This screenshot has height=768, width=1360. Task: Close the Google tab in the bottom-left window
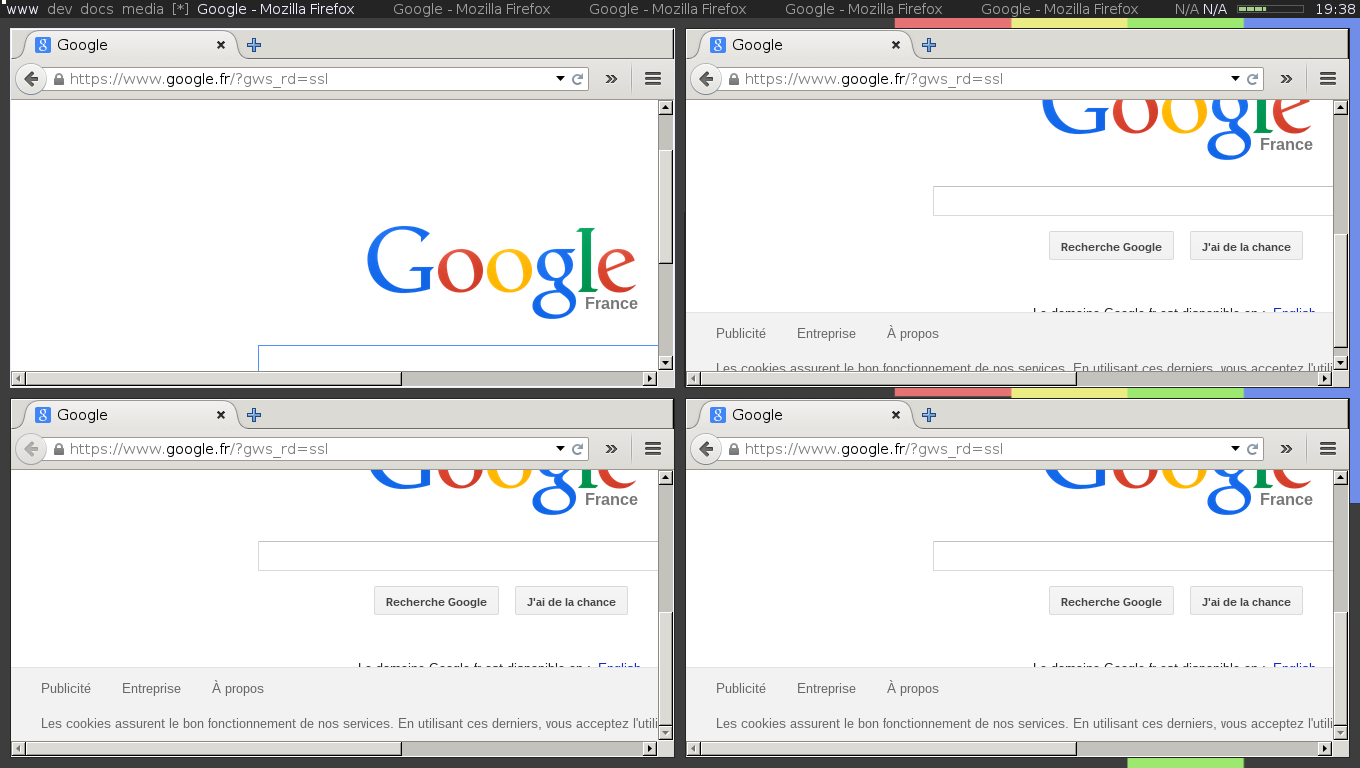[221, 415]
